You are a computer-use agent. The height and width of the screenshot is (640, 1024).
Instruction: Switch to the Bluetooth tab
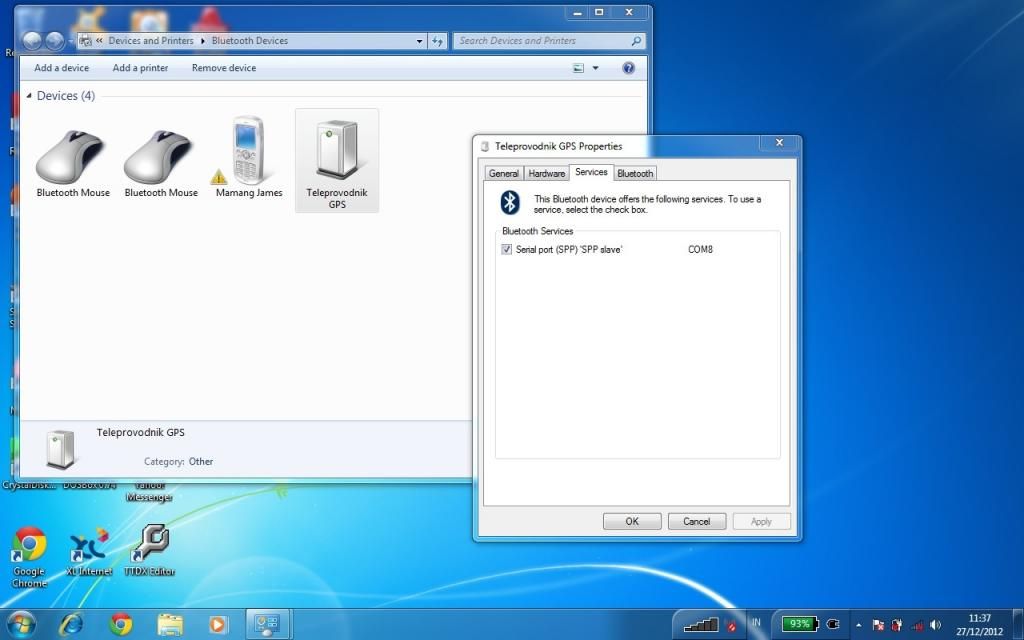(x=635, y=173)
